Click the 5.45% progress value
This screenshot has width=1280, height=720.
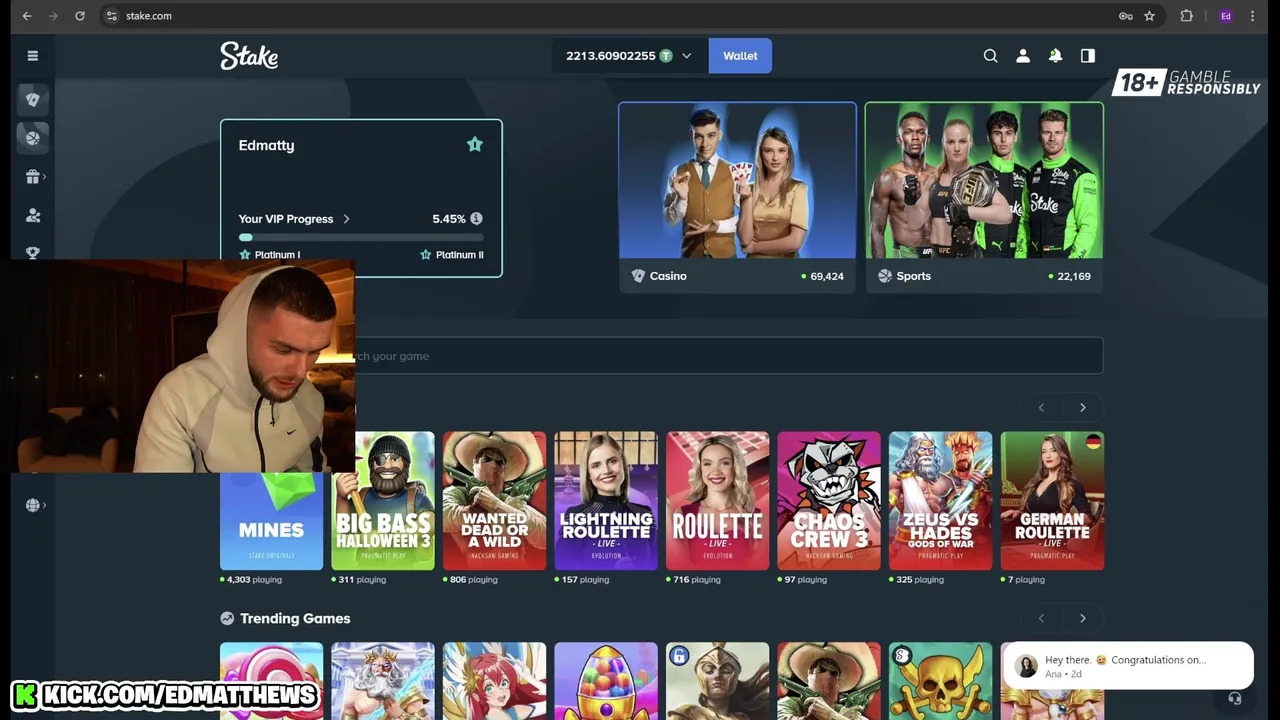(449, 218)
